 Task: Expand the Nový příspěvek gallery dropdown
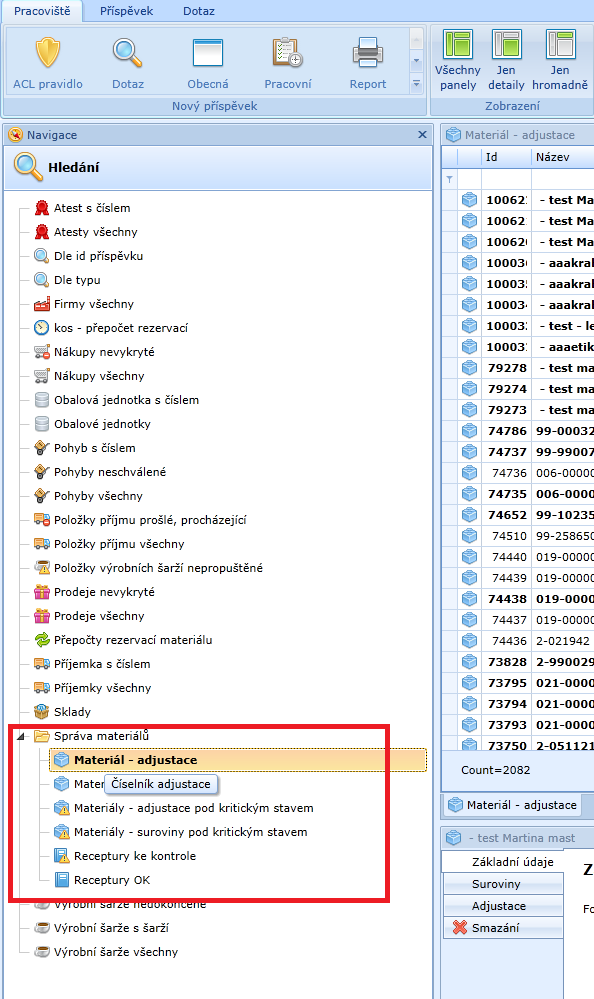coord(416,83)
